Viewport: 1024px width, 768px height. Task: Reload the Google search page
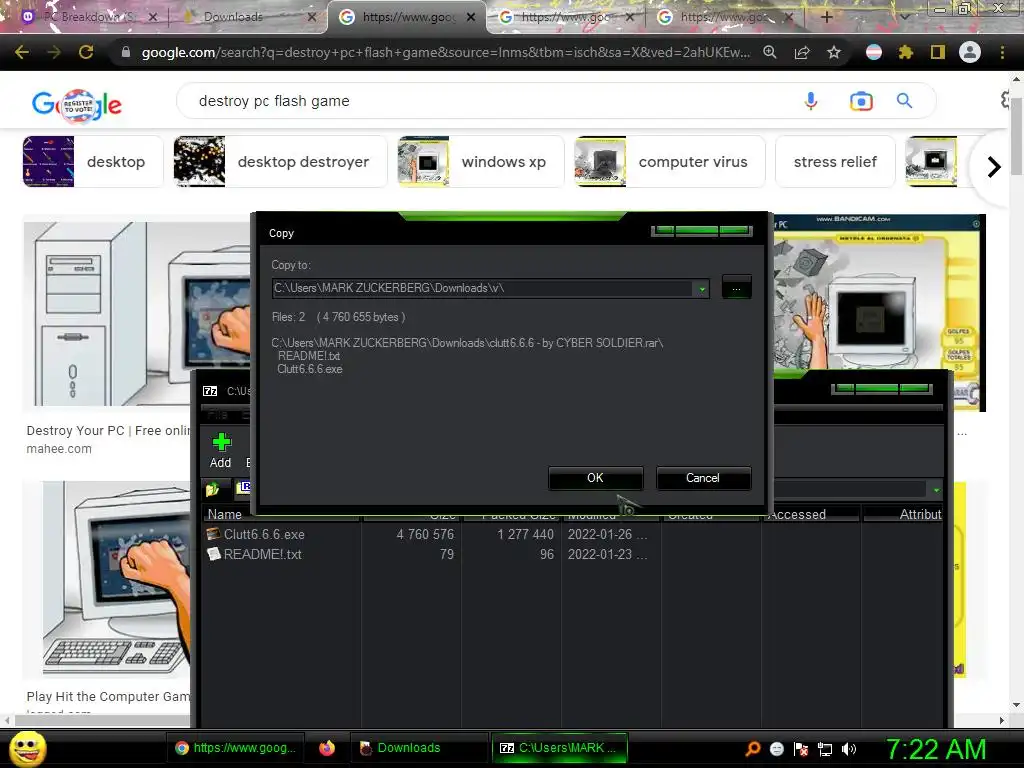pyautogui.click(x=86, y=52)
